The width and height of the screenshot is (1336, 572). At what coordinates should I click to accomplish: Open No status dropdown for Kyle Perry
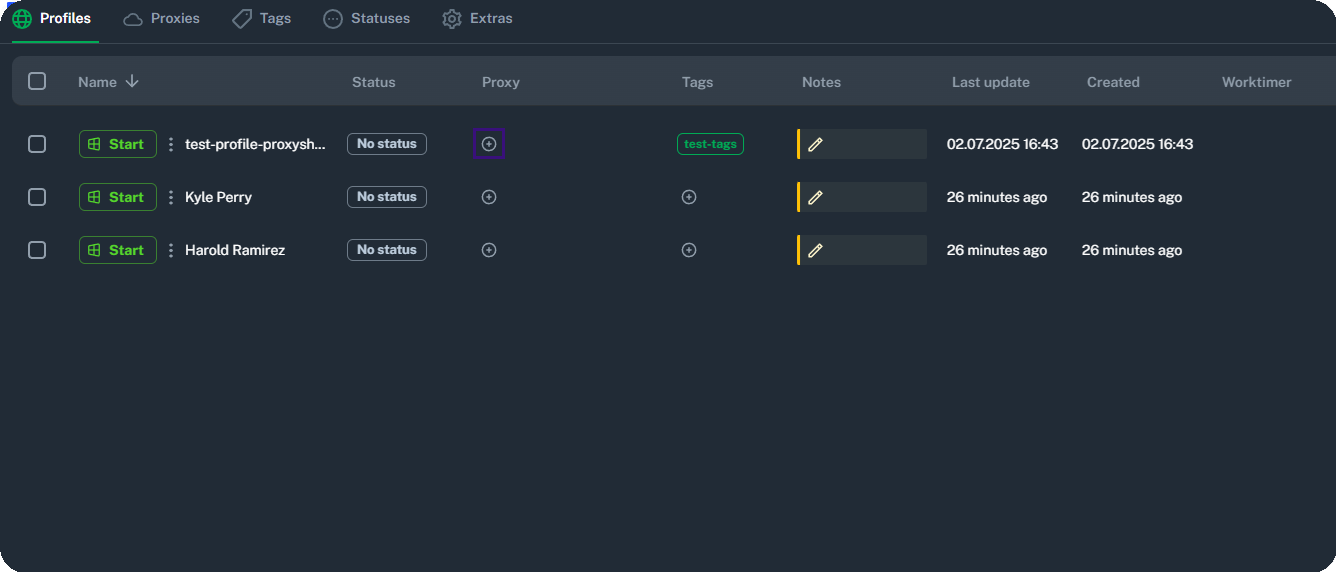click(x=387, y=197)
